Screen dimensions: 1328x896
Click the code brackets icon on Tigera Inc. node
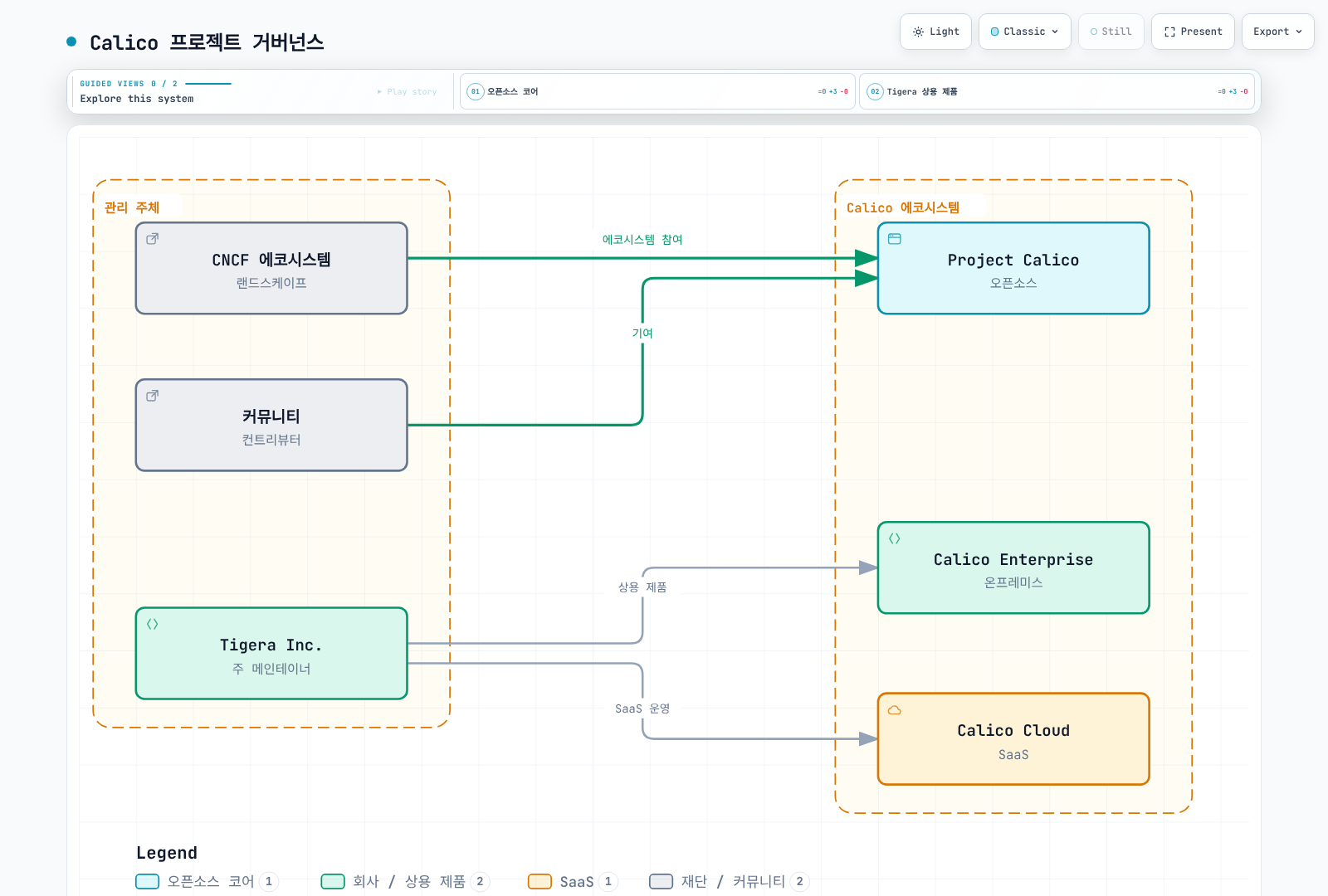(153, 624)
